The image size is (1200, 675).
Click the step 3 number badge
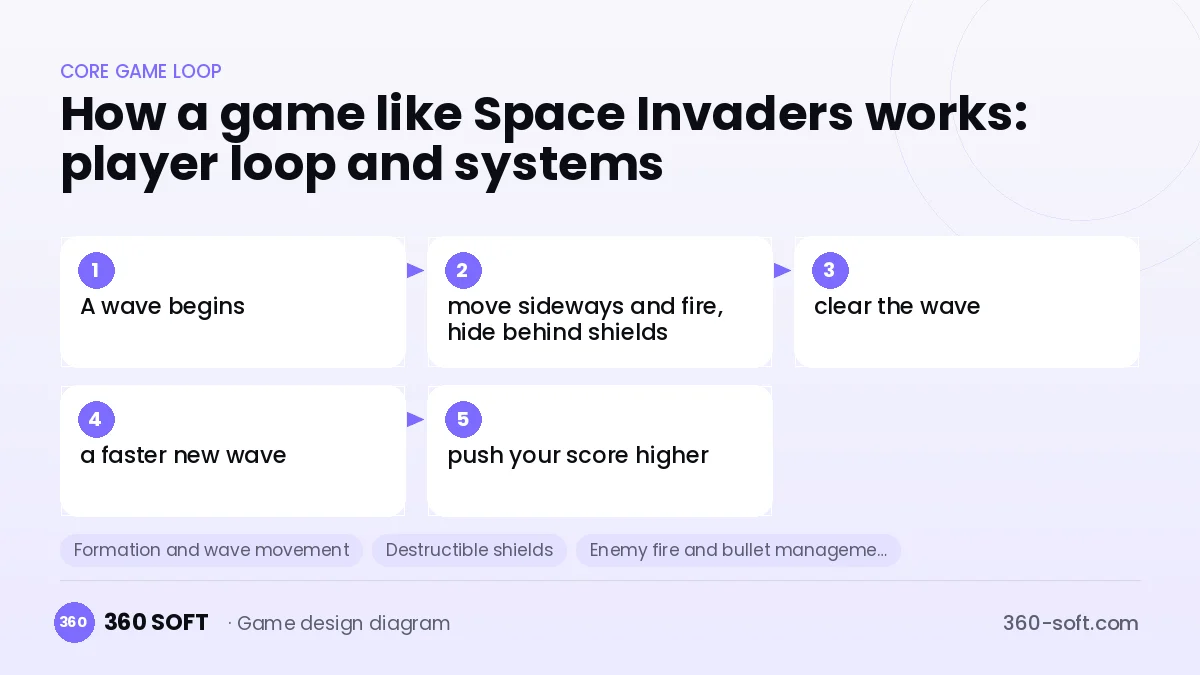829,270
